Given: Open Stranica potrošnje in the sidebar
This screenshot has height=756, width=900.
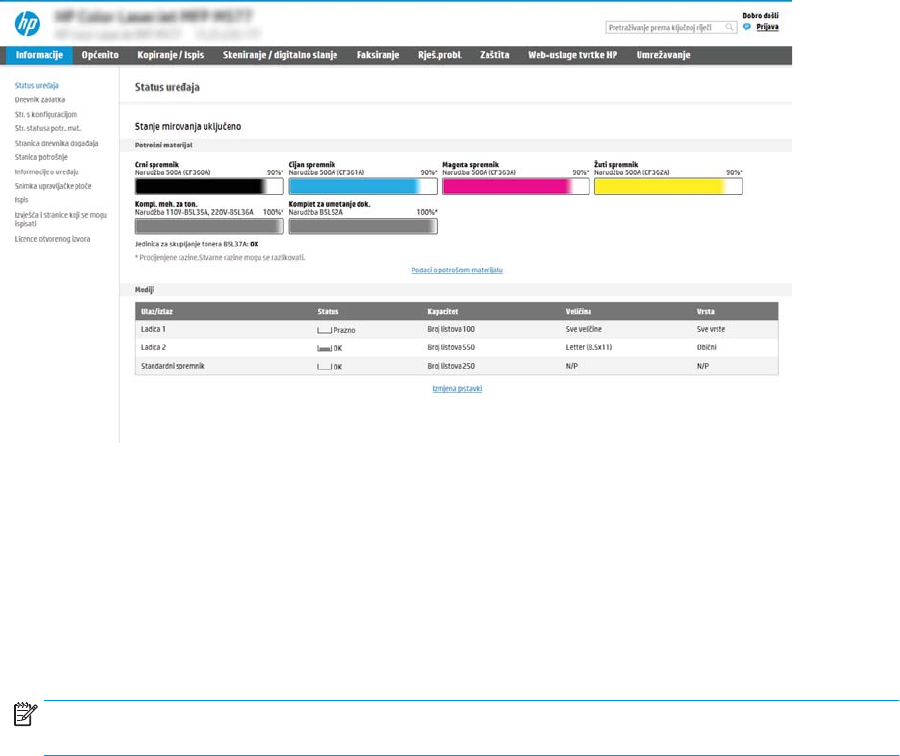Looking at the screenshot, I should pyautogui.click(x=41, y=157).
